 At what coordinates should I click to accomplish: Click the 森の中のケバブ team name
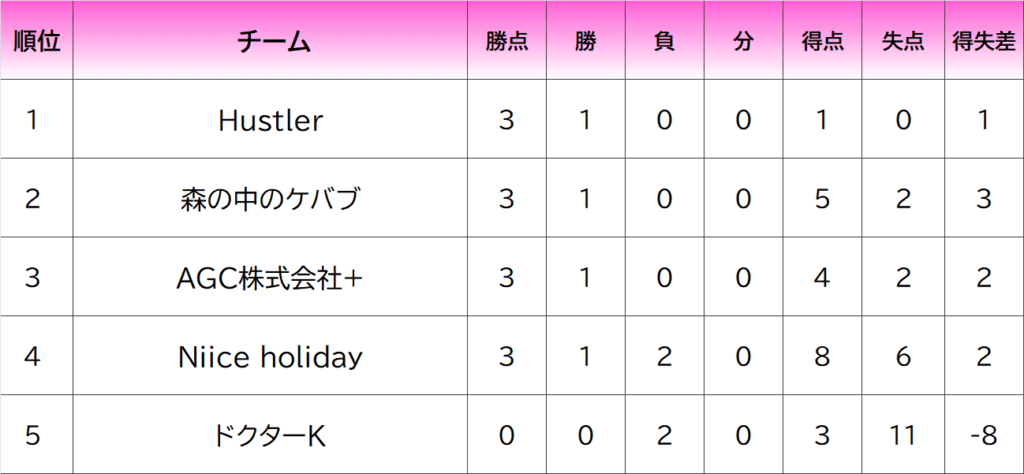point(271,199)
